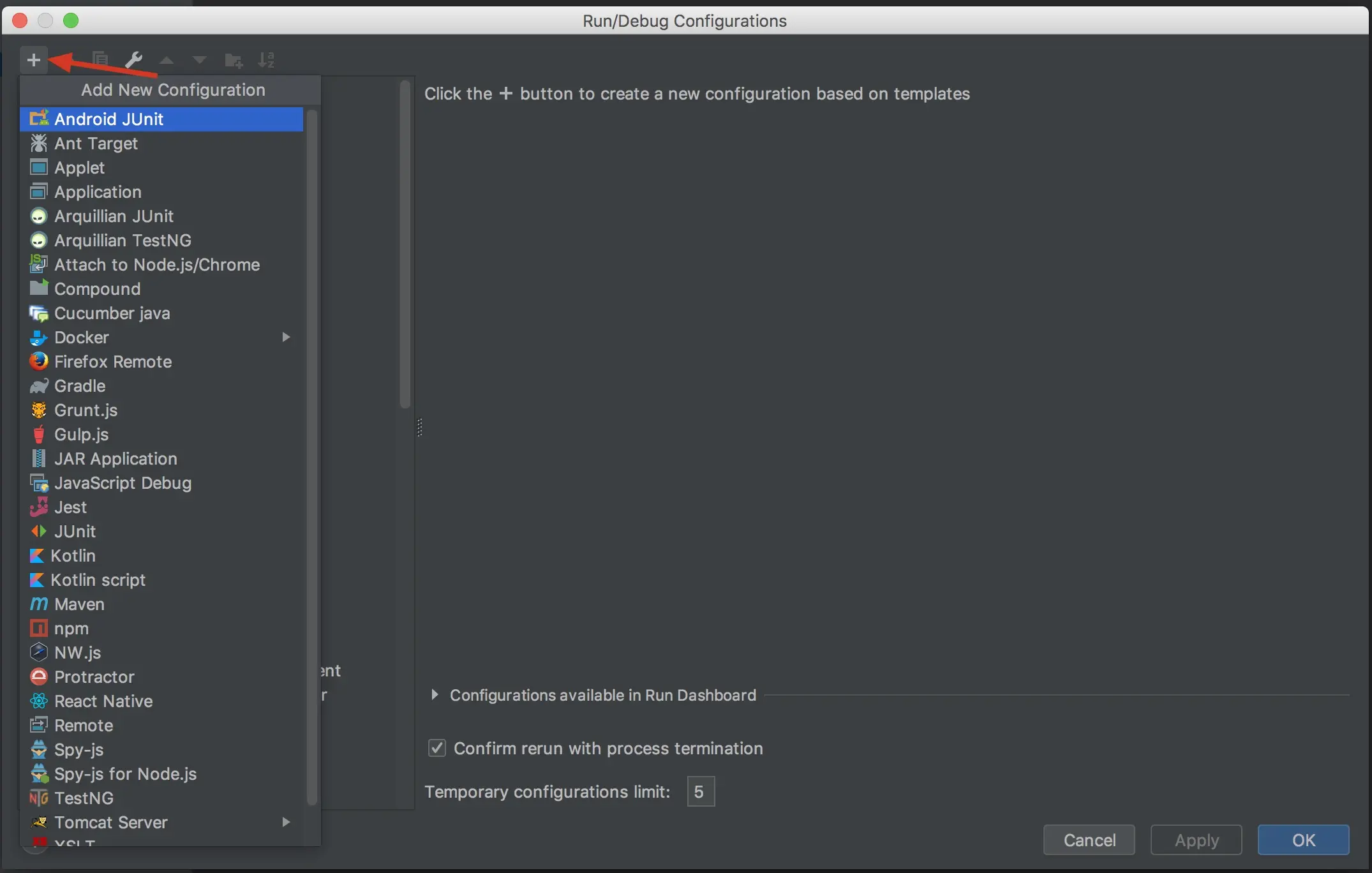Click the Temporary configurations limit field
Image resolution: width=1372 pixels, height=873 pixels.
click(700, 791)
